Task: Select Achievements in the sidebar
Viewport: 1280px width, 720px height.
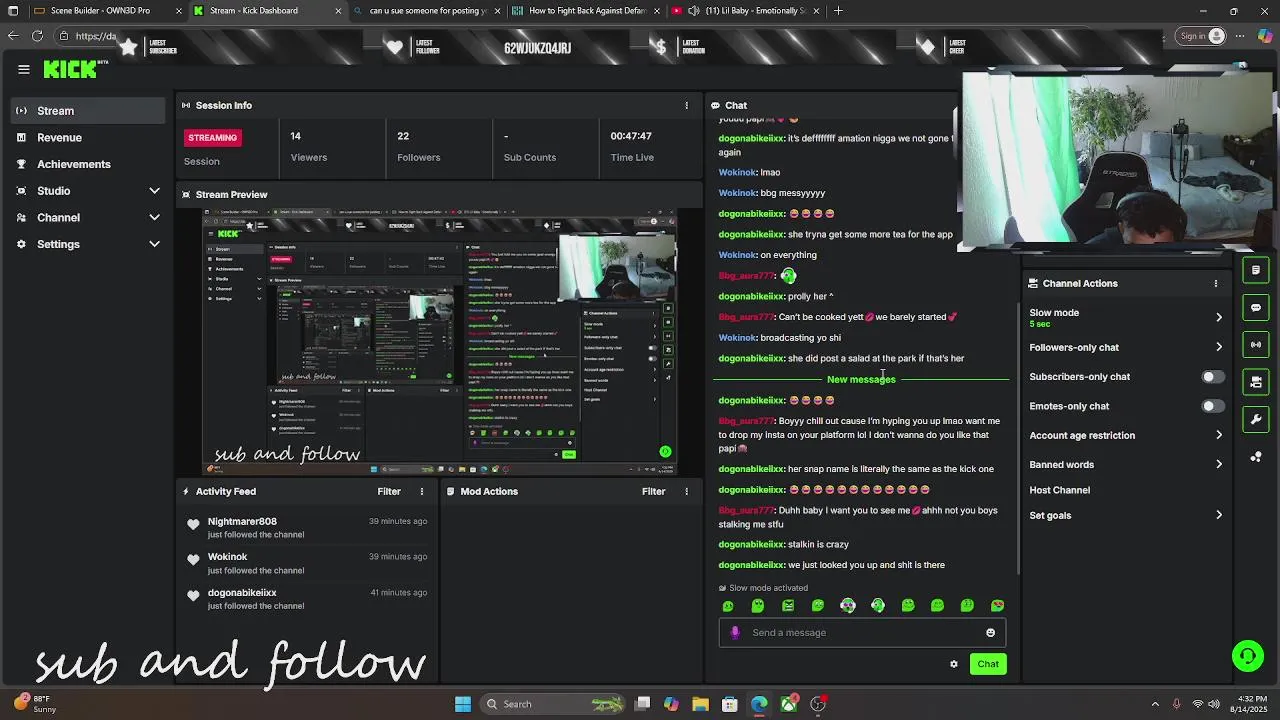Action: pyautogui.click(x=88, y=164)
